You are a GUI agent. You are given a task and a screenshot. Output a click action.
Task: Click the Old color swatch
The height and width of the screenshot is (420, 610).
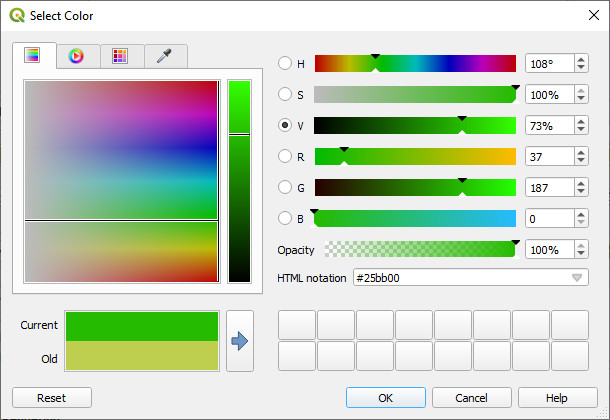click(x=142, y=355)
